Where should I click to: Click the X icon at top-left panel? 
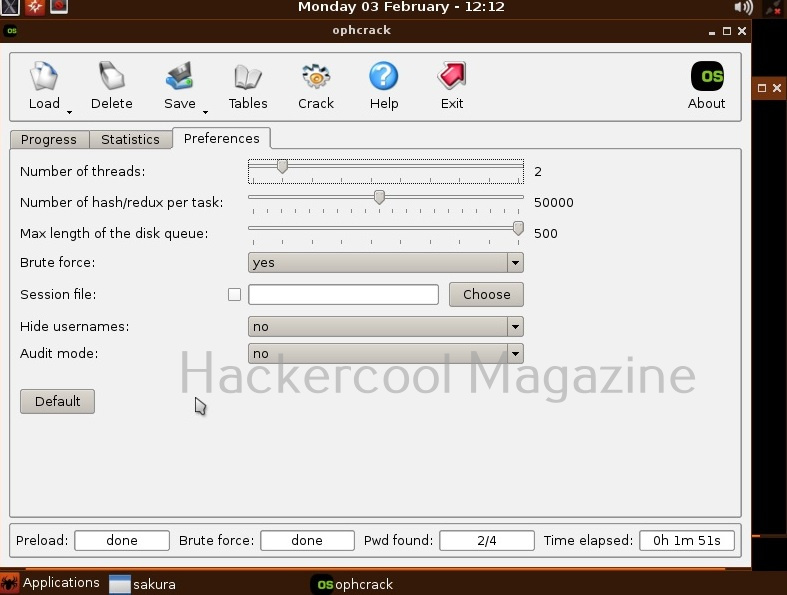(x=10, y=7)
